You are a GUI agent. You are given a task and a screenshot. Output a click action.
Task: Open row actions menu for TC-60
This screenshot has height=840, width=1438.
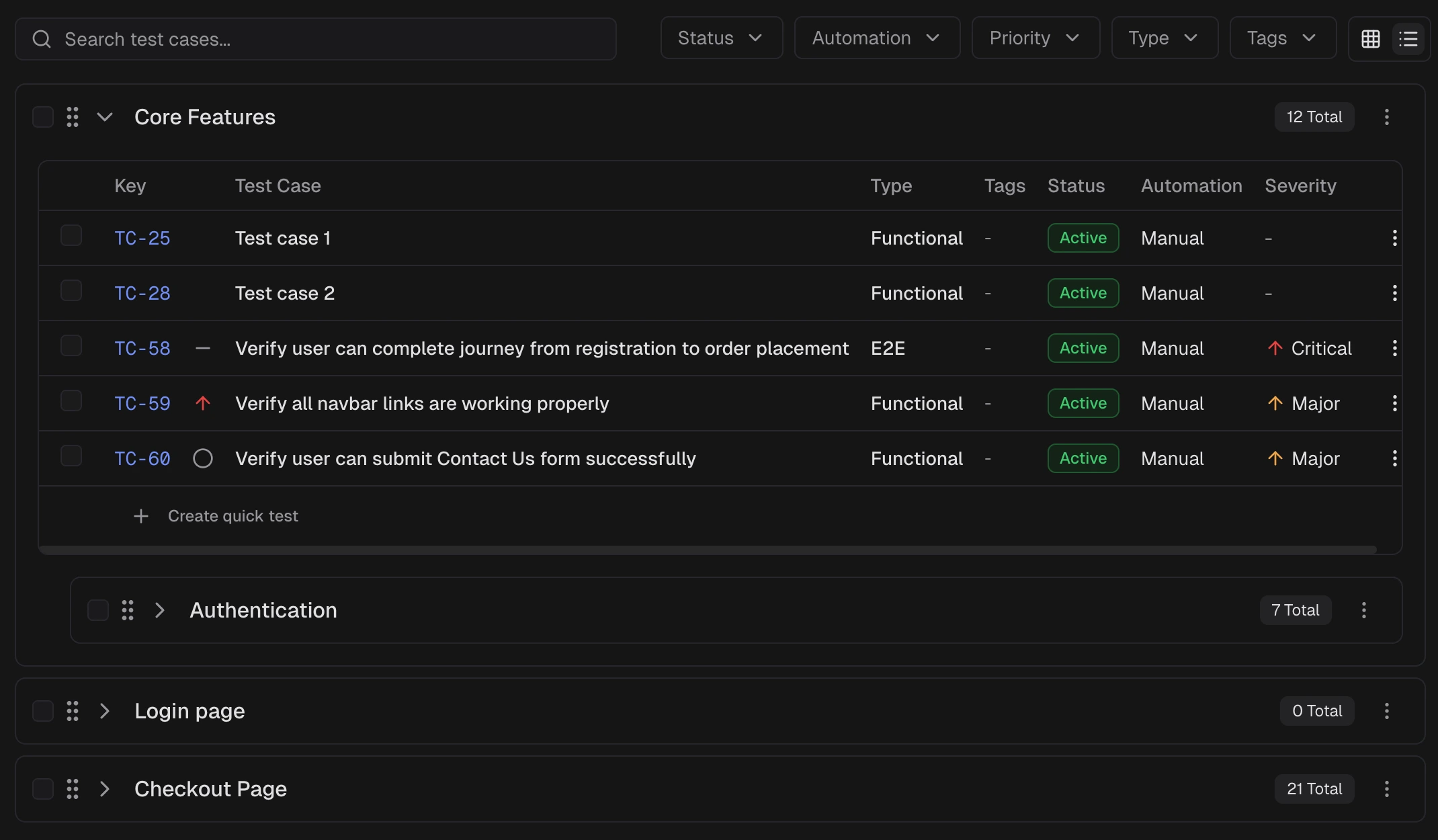[x=1395, y=458]
